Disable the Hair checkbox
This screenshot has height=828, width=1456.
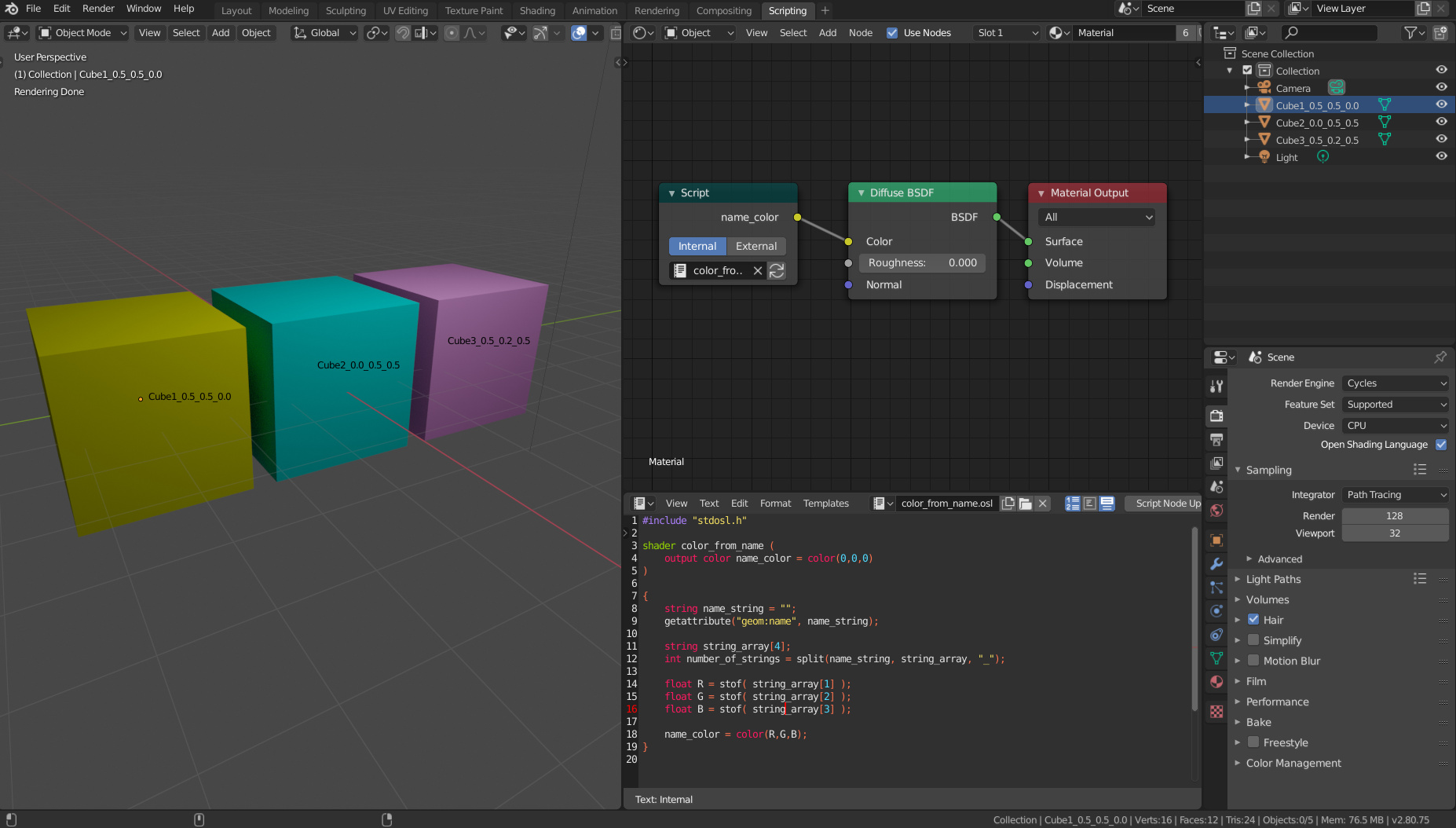[x=1253, y=620]
